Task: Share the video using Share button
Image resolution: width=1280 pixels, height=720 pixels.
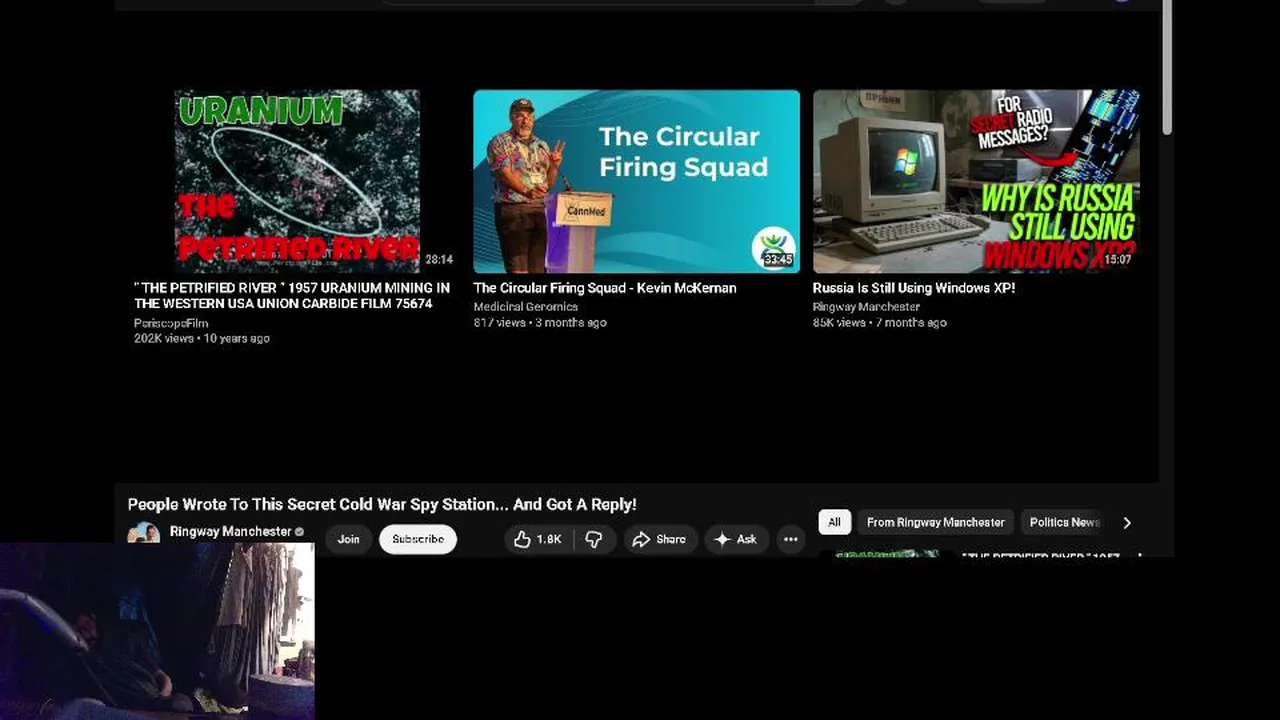Action: tap(660, 539)
